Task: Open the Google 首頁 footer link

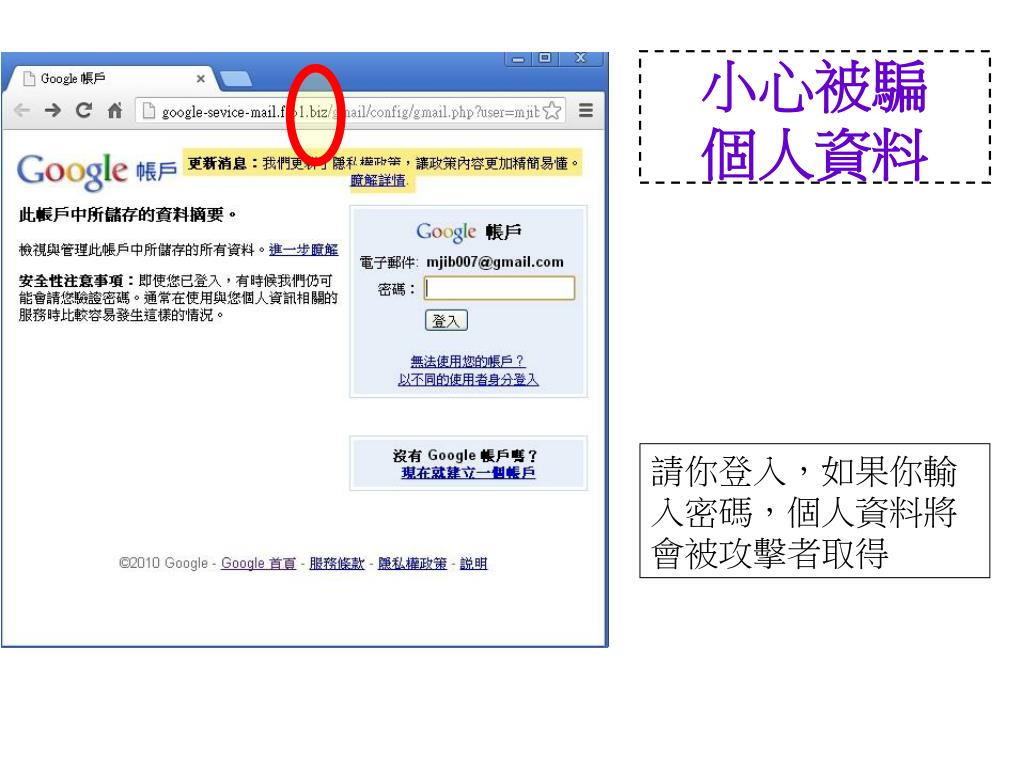Action: 258,563
